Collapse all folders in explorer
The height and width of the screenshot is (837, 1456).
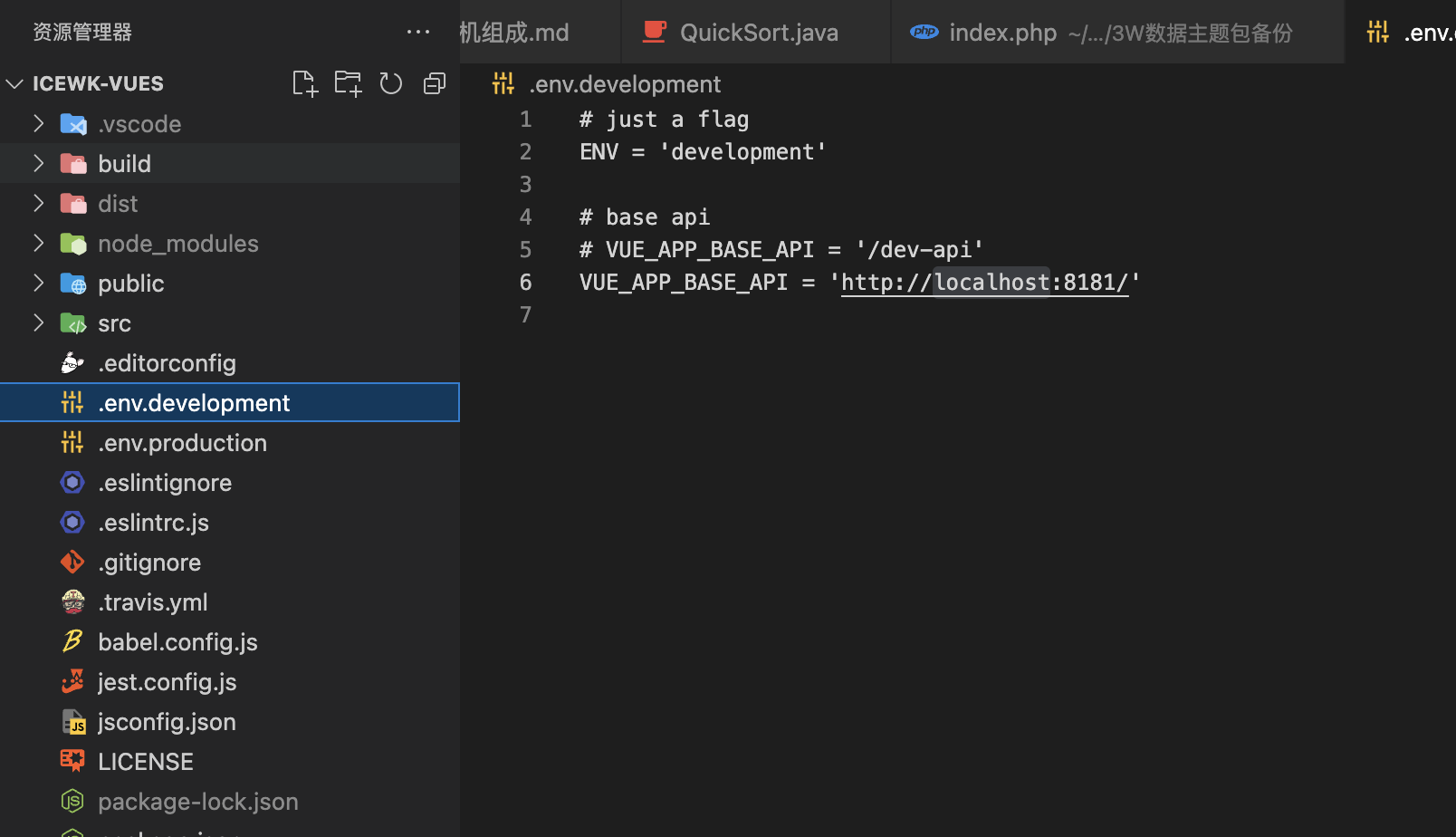435,83
